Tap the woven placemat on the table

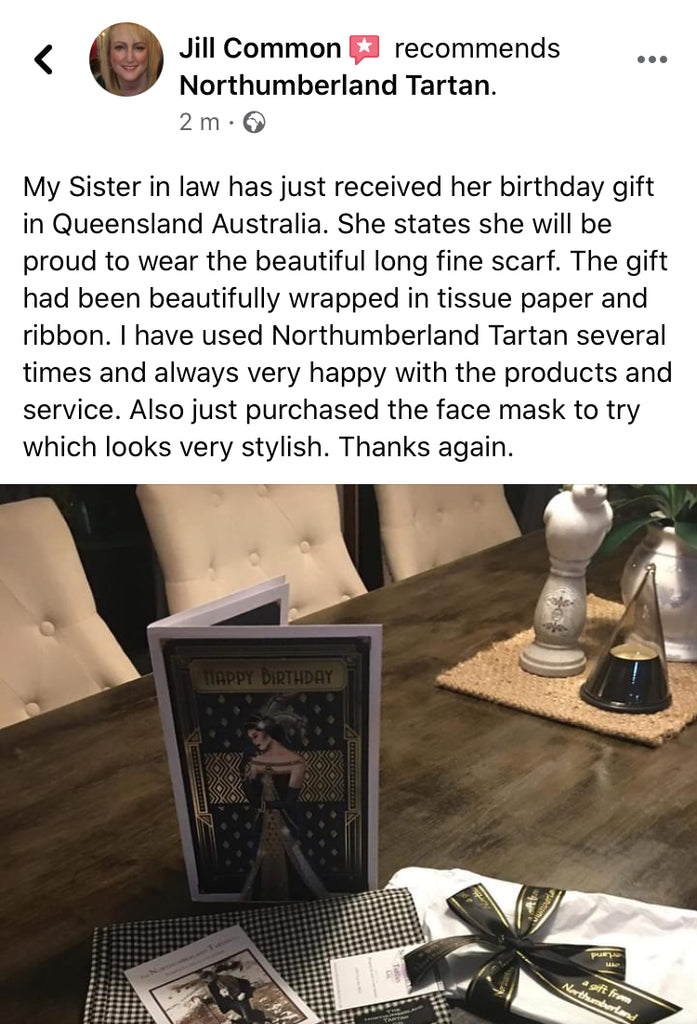(x=567, y=679)
